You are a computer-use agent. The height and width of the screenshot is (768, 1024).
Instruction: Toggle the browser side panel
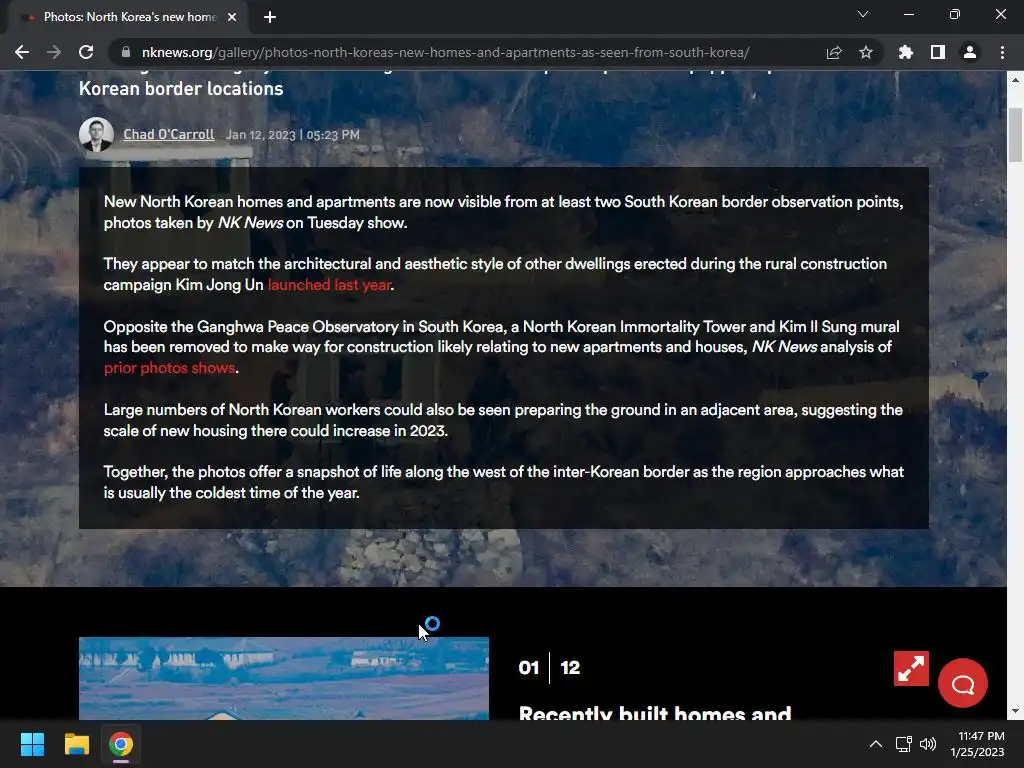pos(938,52)
